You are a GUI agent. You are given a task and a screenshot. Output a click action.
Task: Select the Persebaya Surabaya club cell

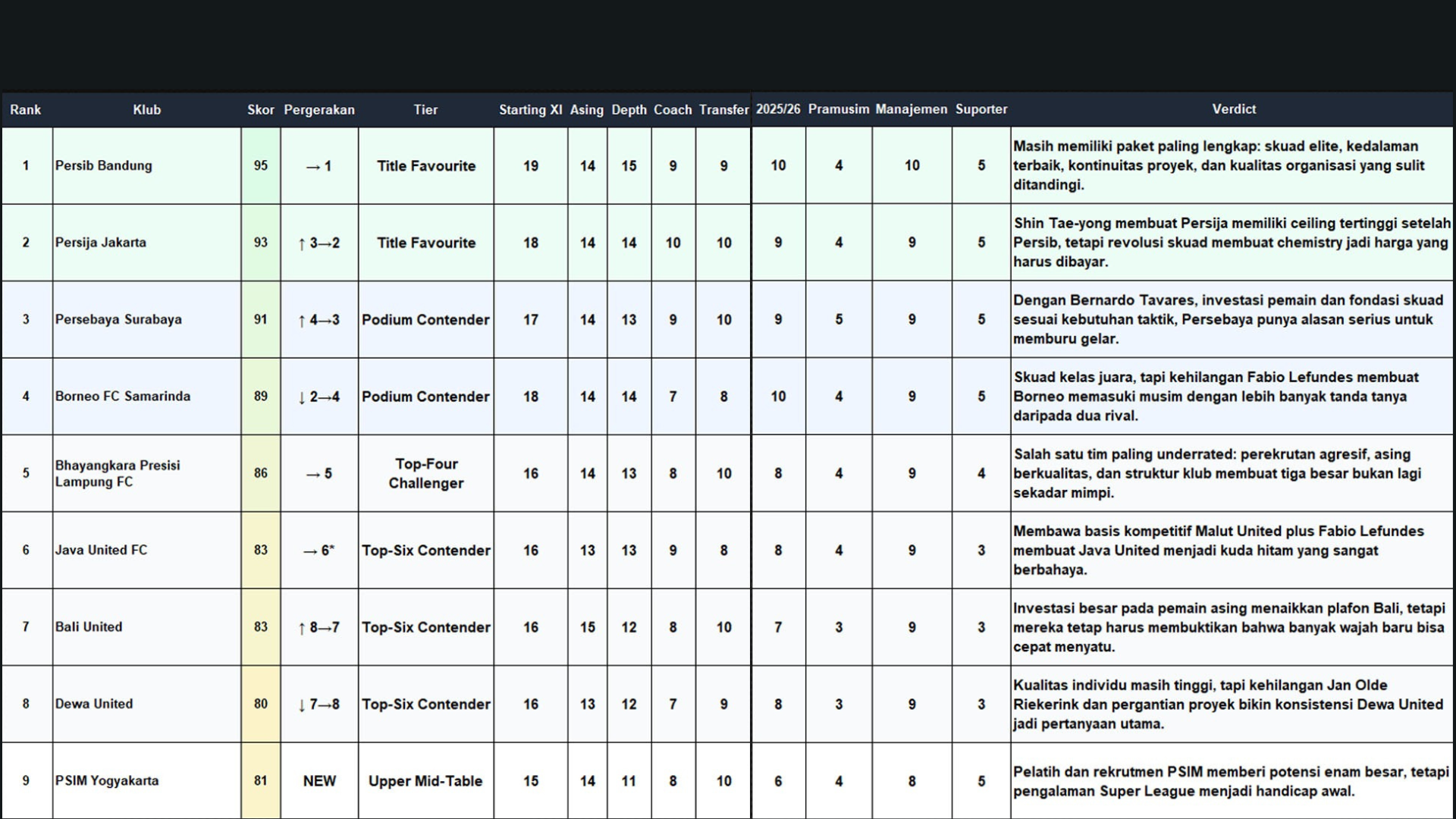coord(147,319)
